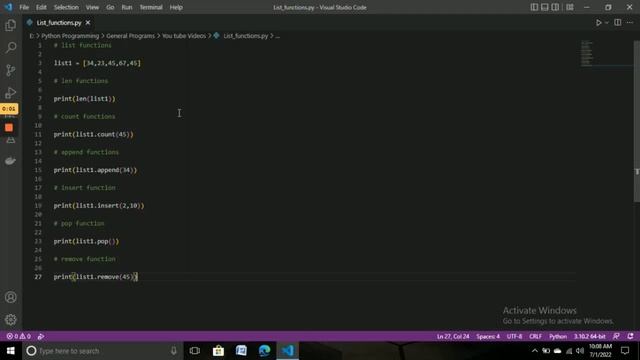
Task: Show hidden system tray icons
Action: 535,351
